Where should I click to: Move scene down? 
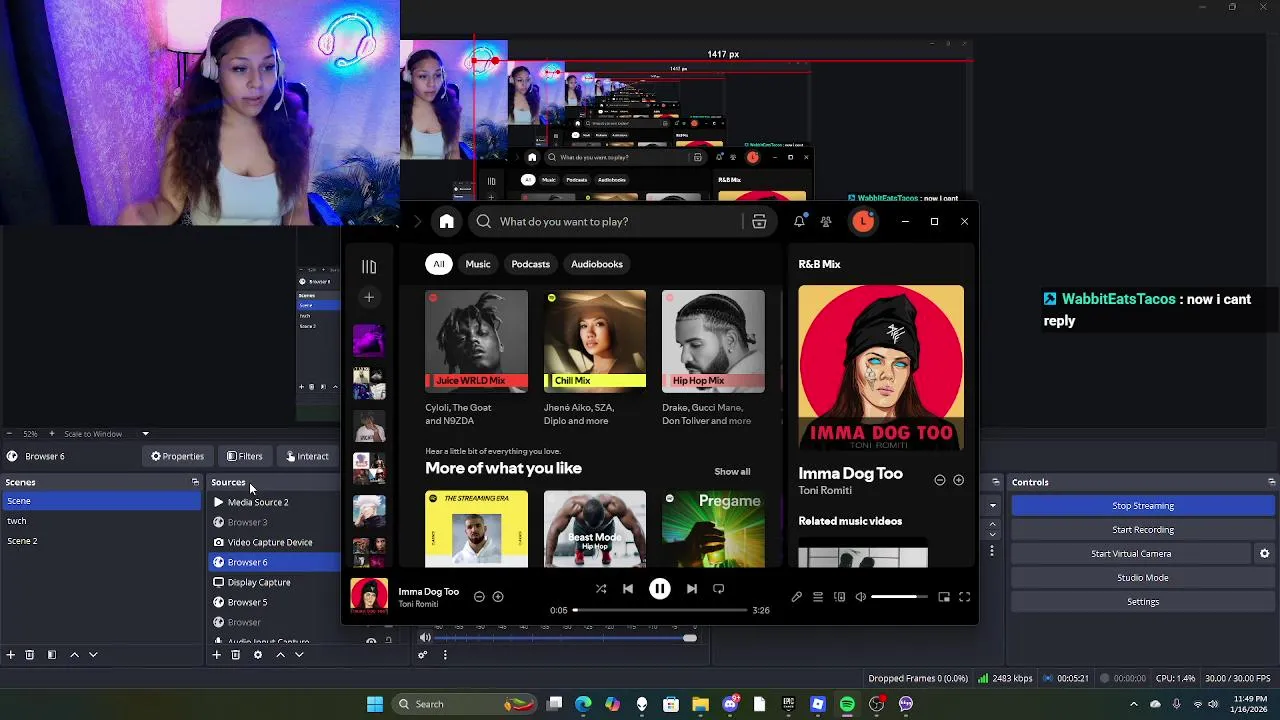[x=93, y=655]
